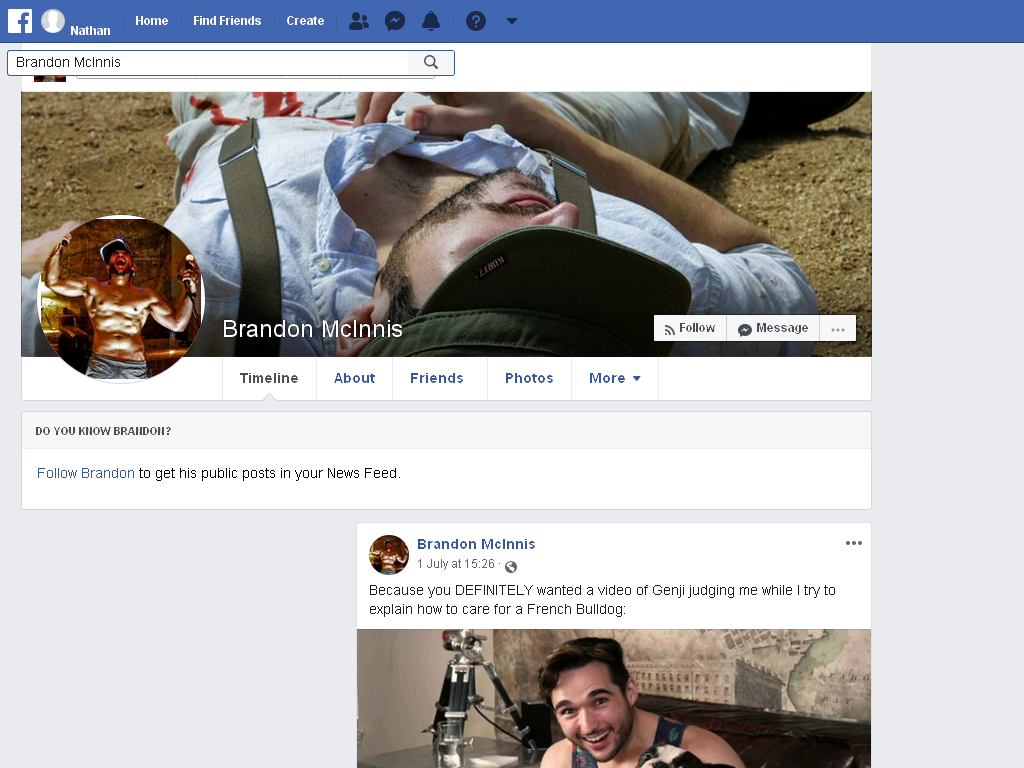The width and height of the screenshot is (1024, 768).
Task: Click the Facebook logo icon
Action: point(20,21)
